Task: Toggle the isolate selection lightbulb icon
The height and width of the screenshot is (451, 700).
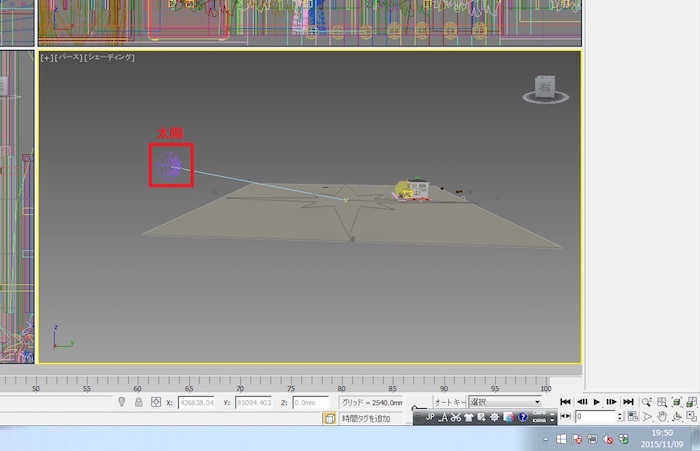Action: click(121, 402)
